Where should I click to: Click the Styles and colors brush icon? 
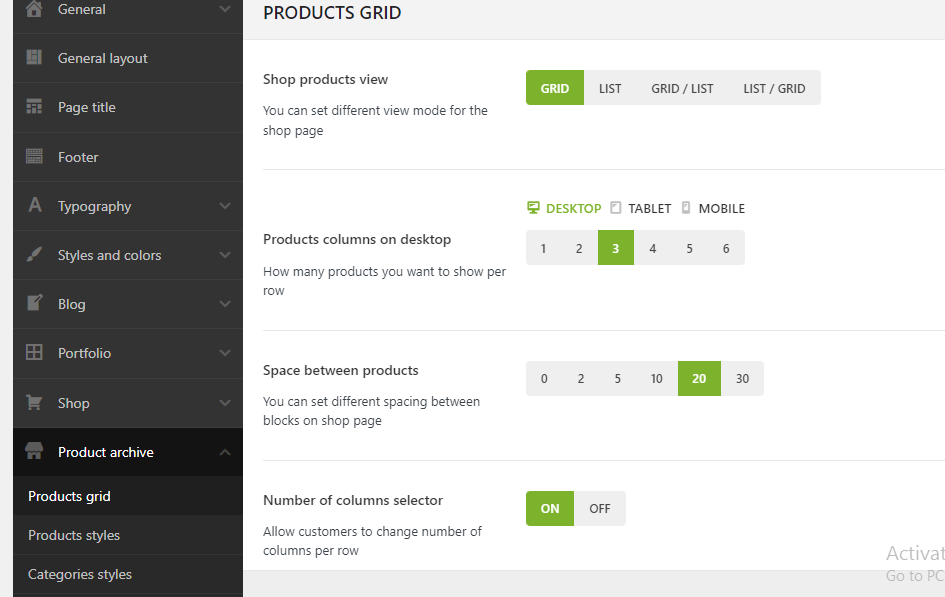[34, 255]
